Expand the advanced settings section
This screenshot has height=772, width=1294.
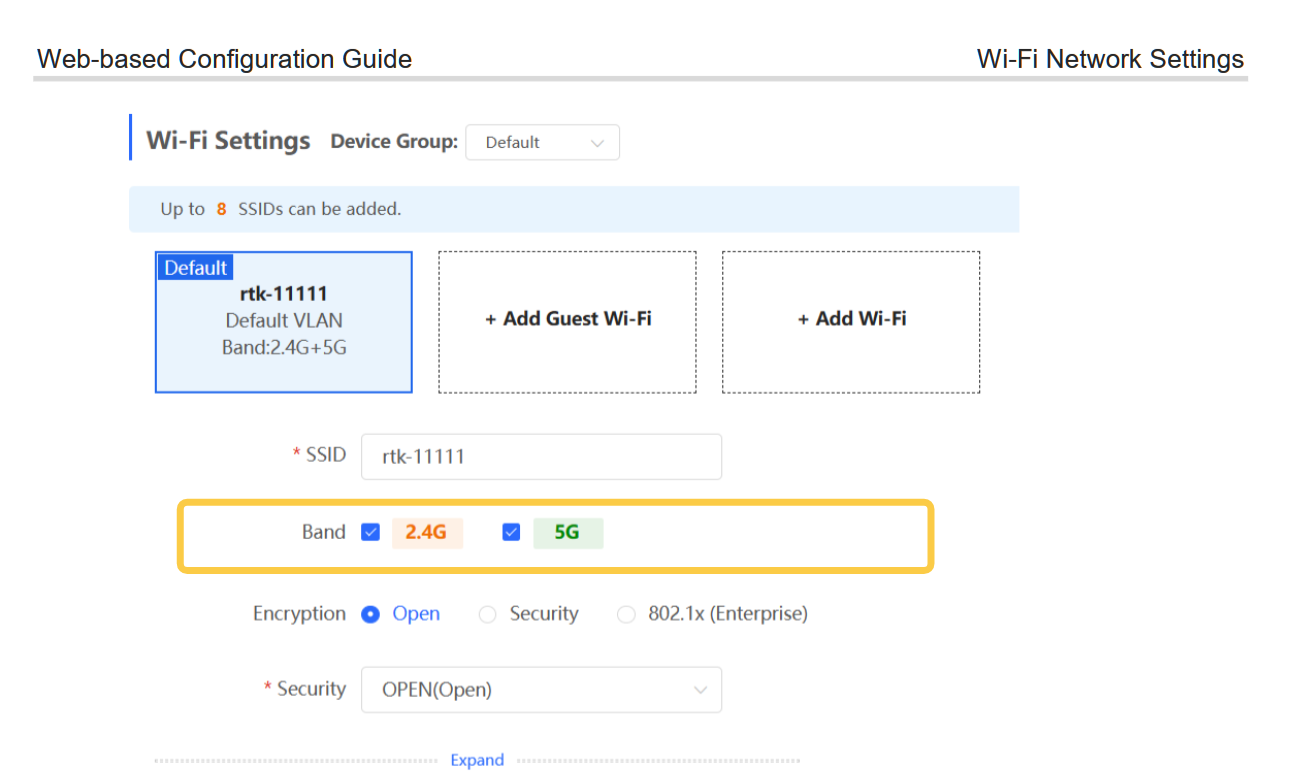477,760
